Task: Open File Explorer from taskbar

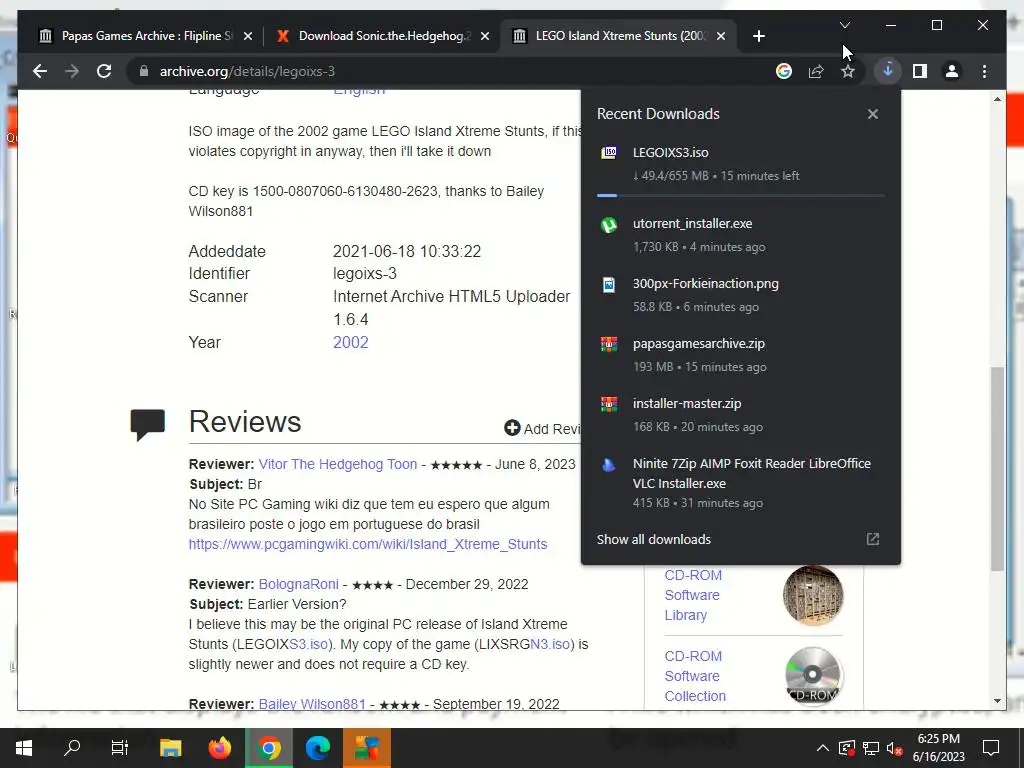Action: click(x=170, y=748)
